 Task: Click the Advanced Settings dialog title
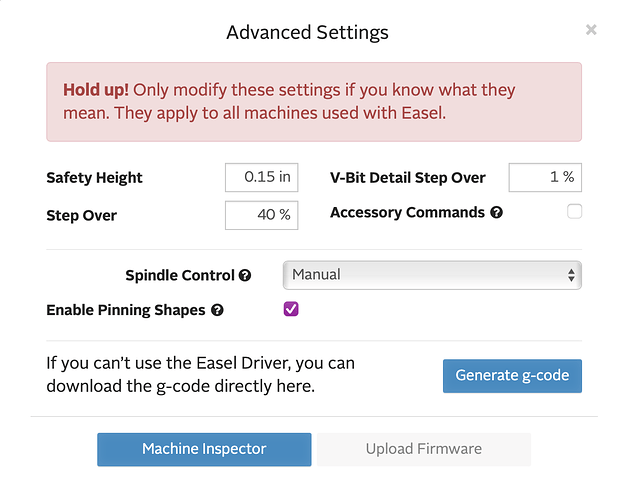click(307, 32)
